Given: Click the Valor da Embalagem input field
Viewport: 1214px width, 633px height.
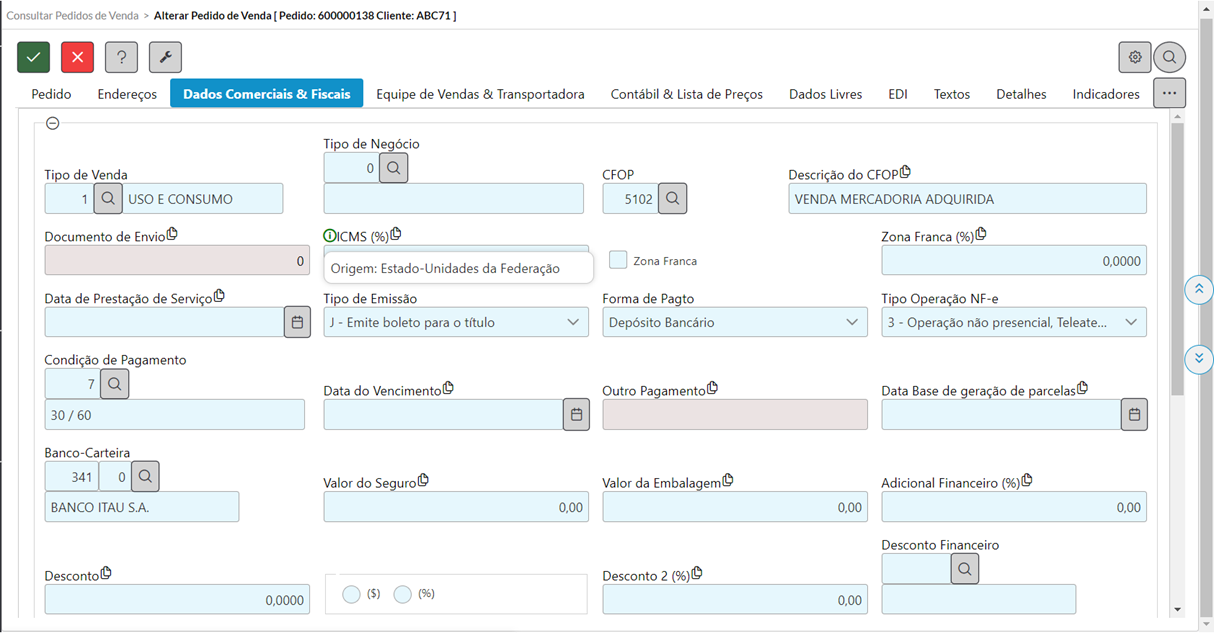Looking at the screenshot, I should (x=735, y=507).
